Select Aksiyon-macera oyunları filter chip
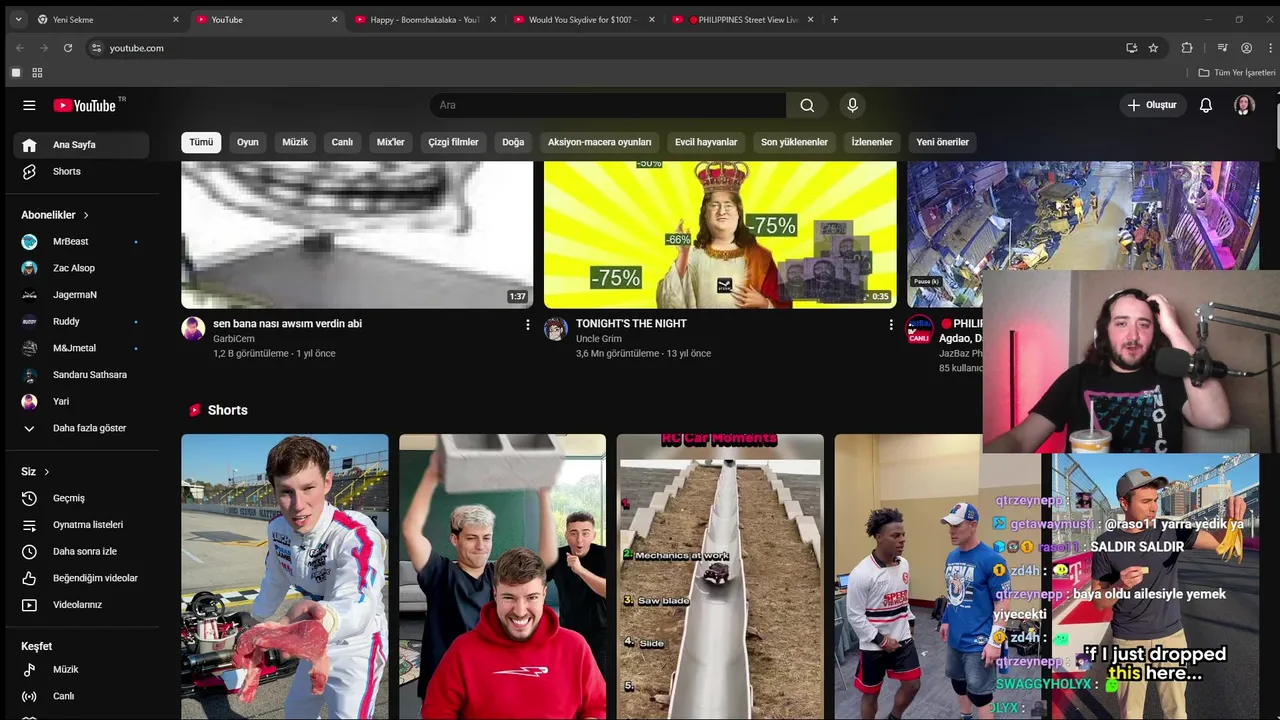This screenshot has height=720, width=1280. tap(599, 142)
